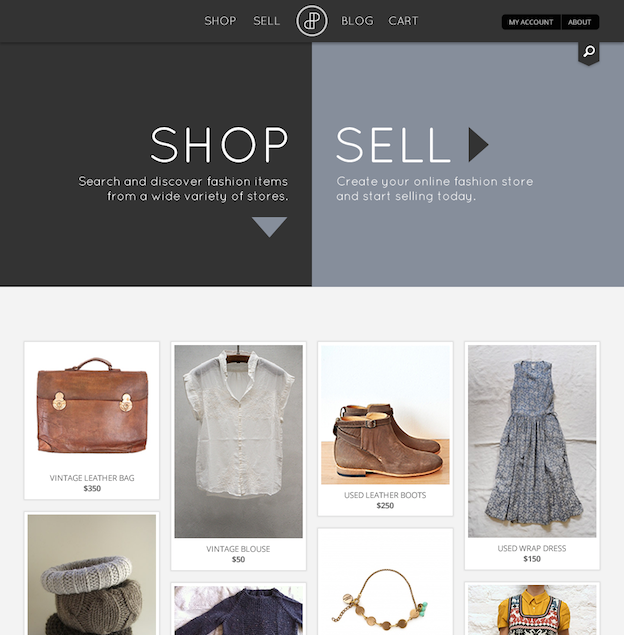Open the knitted bangles product image
This screenshot has width=624, height=635.
pos(92,575)
